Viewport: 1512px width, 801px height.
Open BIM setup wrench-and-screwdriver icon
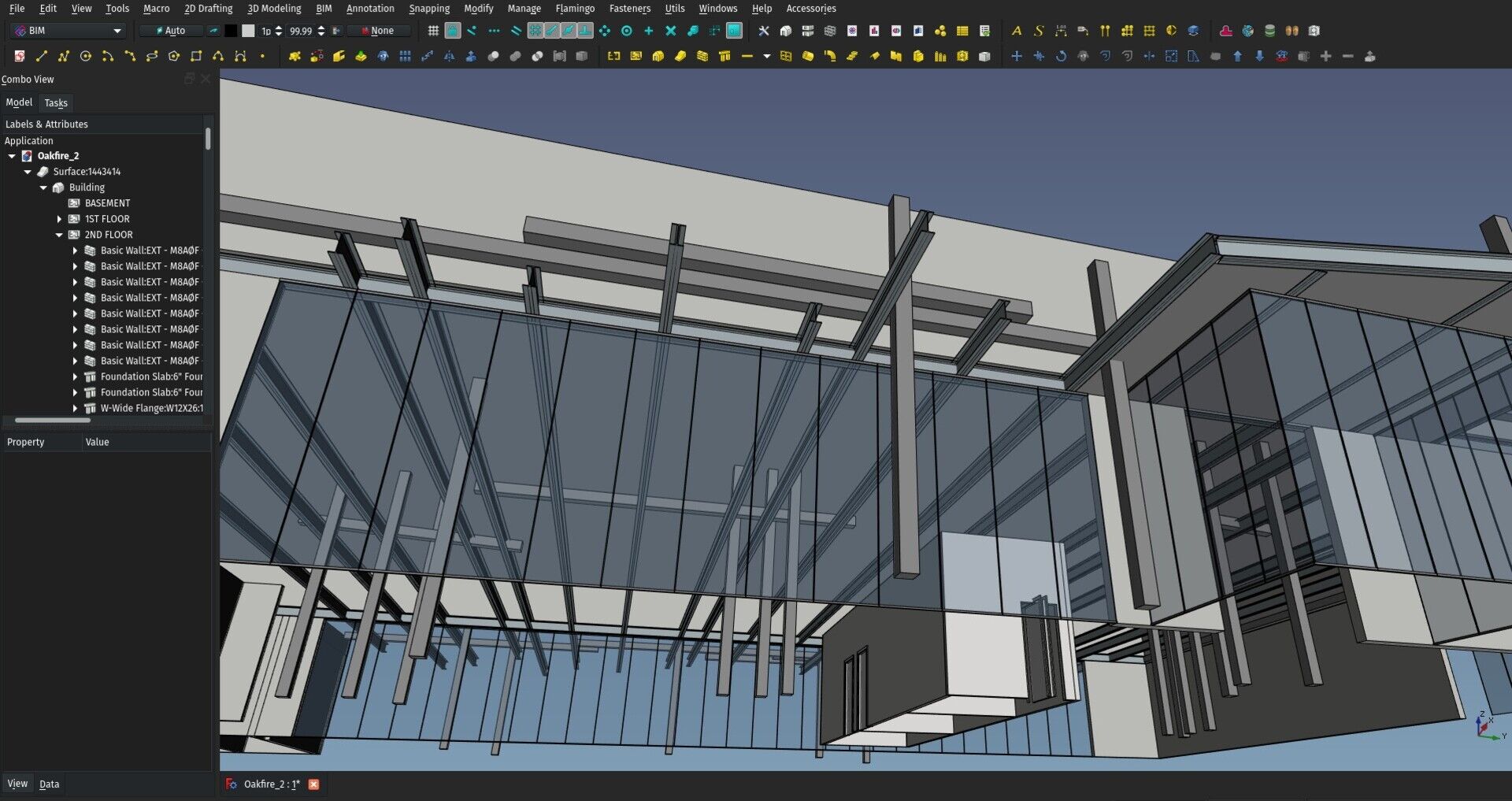[763, 31]
